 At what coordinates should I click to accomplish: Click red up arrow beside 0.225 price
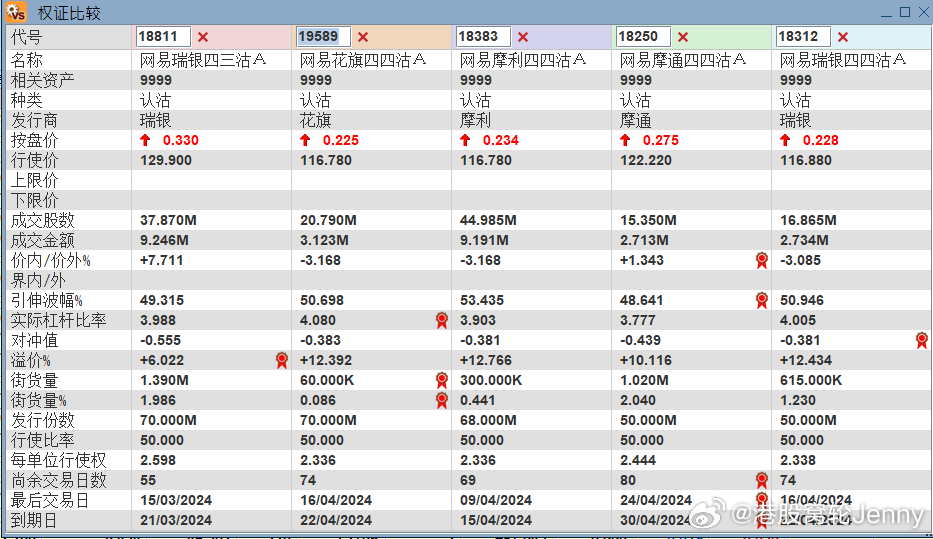coord(305,140)
